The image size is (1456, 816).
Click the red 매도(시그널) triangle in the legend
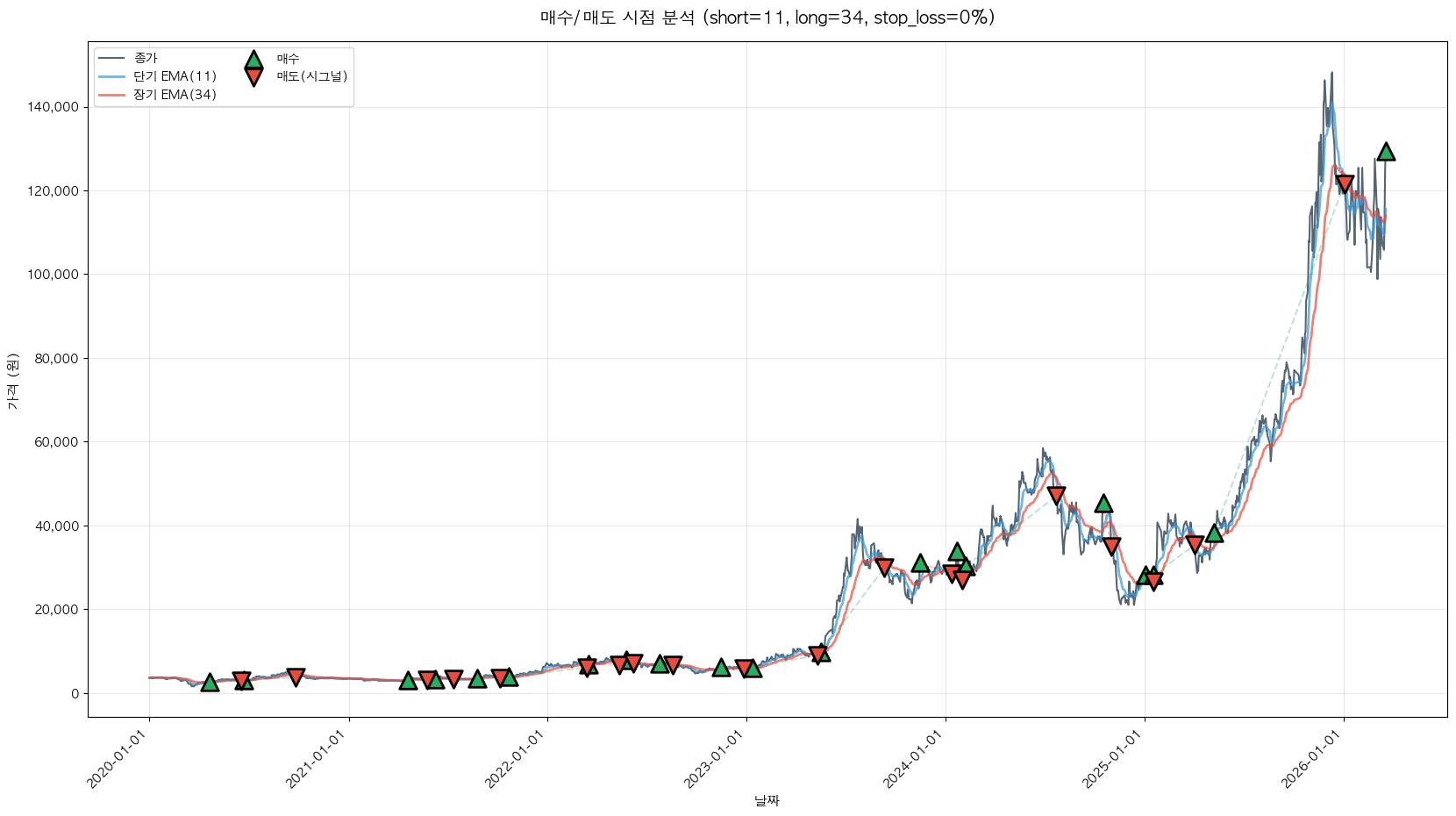[x=253, y=77]
